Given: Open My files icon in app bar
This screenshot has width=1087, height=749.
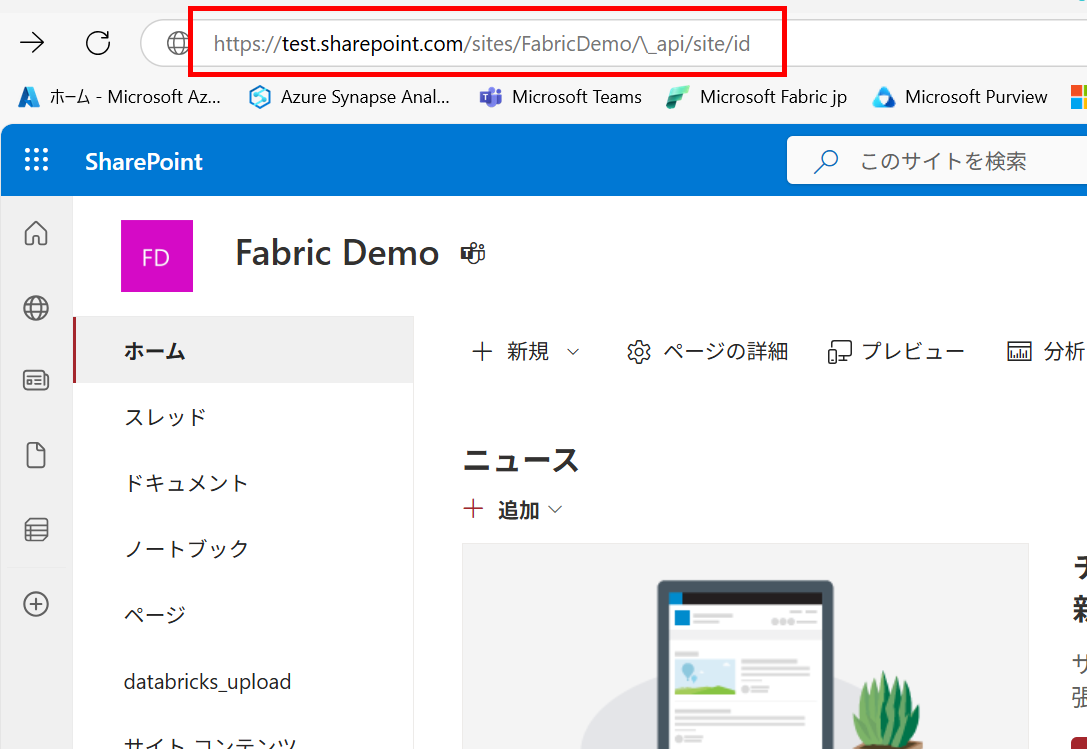Looking at the screenshot, I should (36, 455).
